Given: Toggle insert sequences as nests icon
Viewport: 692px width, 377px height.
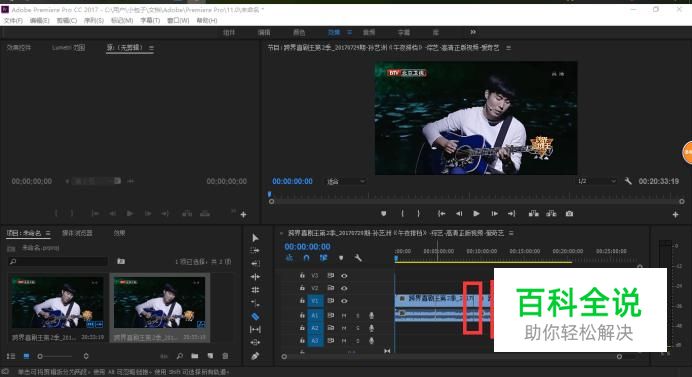Looking at the screenshot, I should point(290,258).
